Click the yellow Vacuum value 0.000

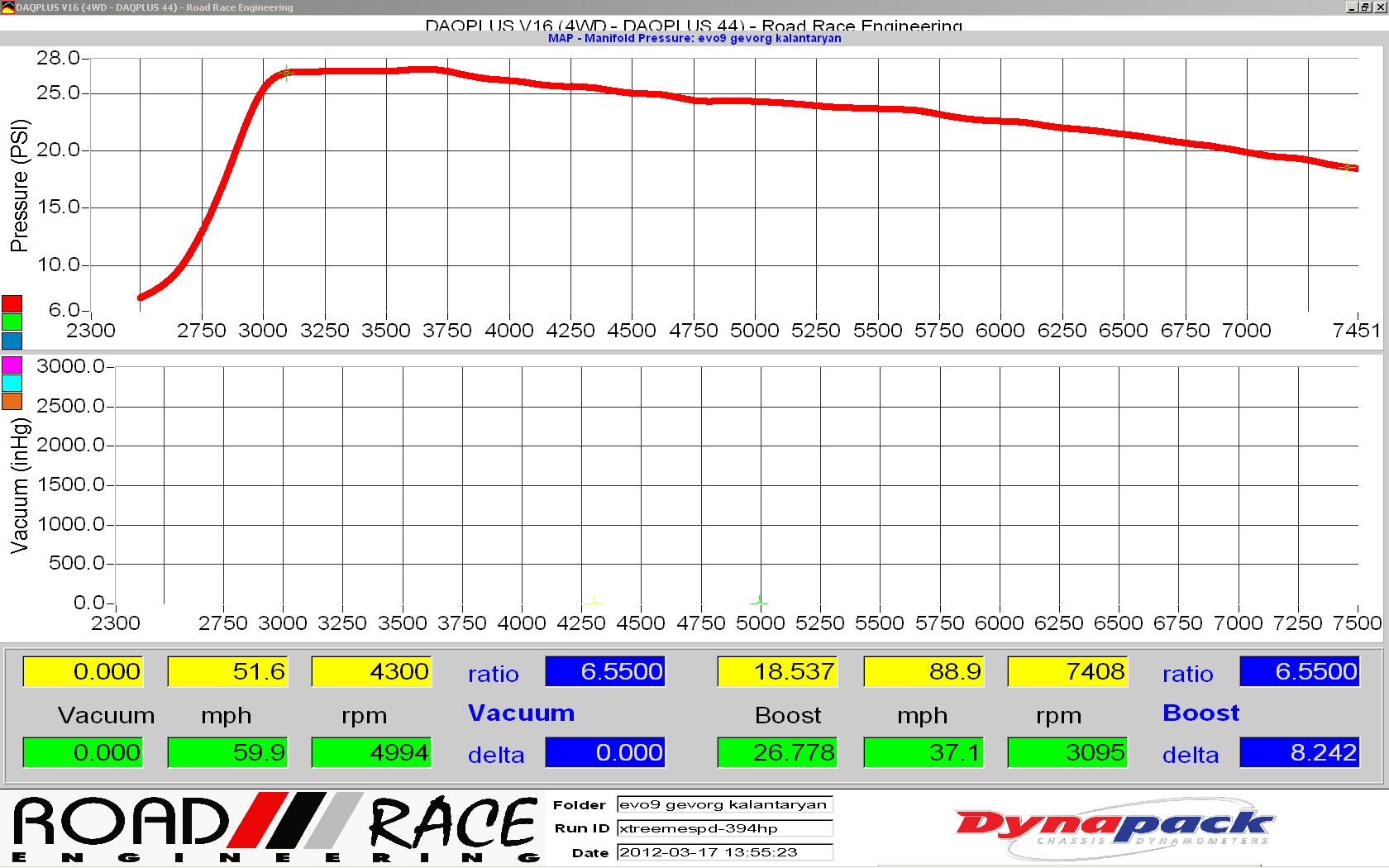point(83,671)
